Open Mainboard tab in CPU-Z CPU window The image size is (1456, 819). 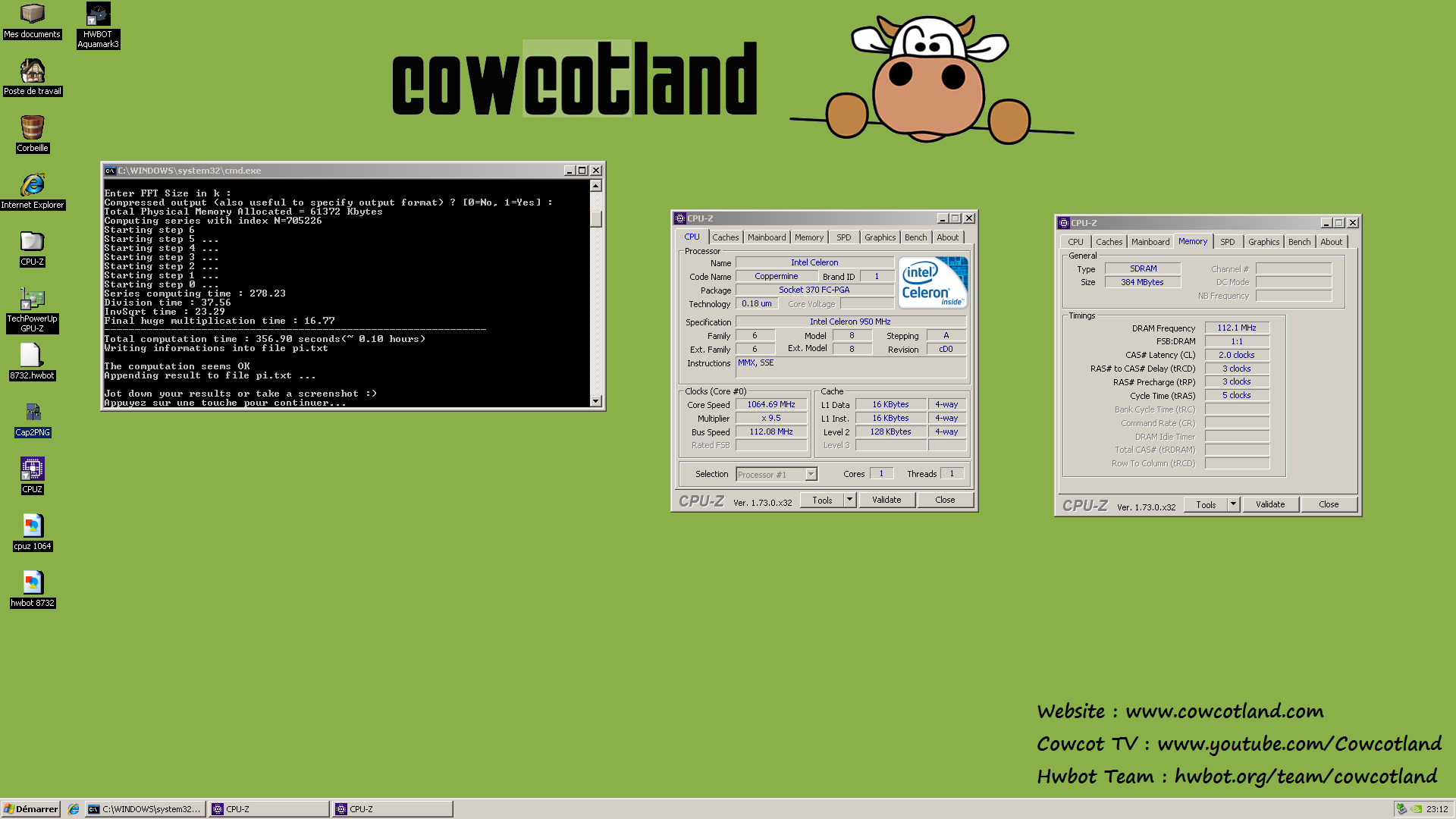[767, 237]
